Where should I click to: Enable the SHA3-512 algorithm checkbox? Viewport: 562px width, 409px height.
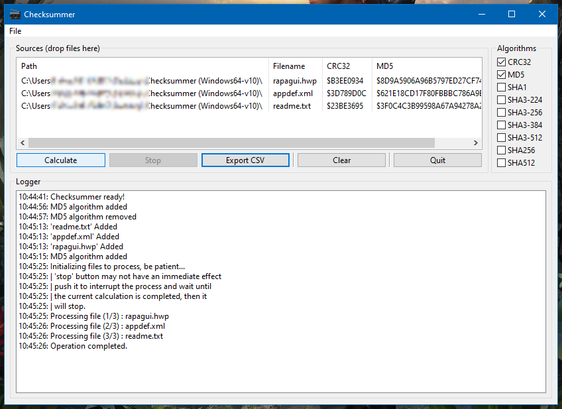coord(501,137)
